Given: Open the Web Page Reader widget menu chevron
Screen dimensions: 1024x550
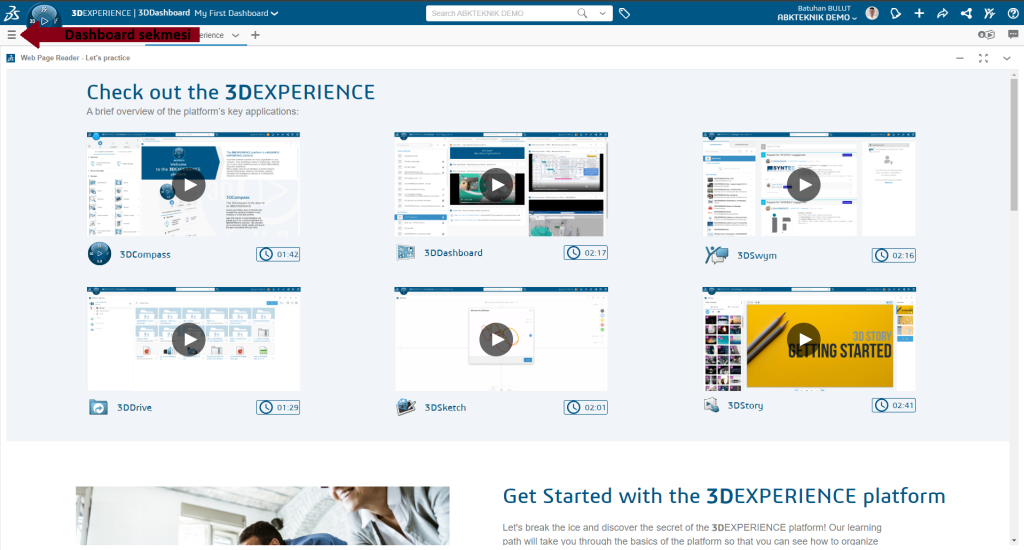Looking at the screenshot, I should click(x=1007, y=58).
